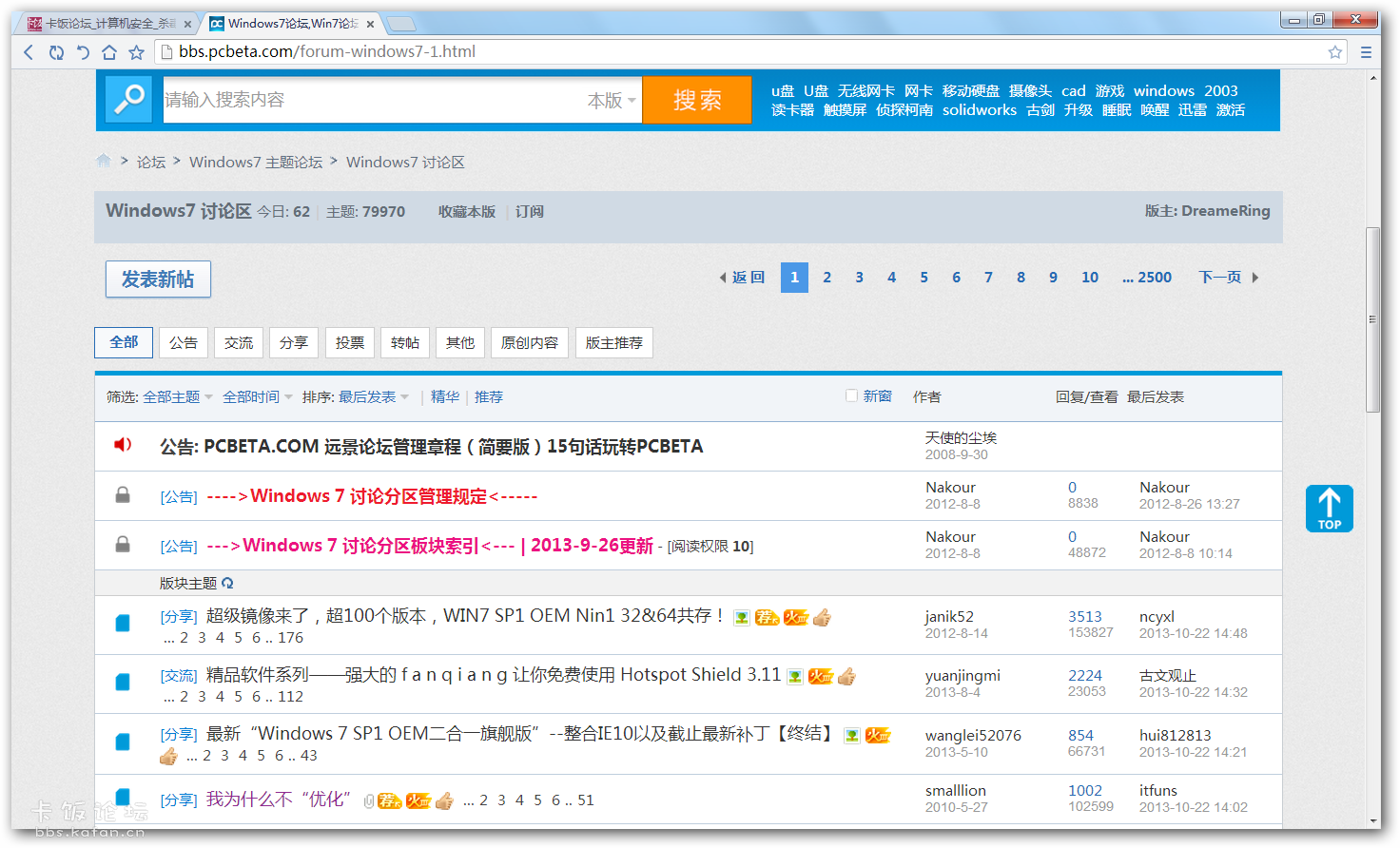This screenshot has height=848, width=1400.
Task: Expand the 全部主题 filter dropdown
Action: click(x=178, y=396)
